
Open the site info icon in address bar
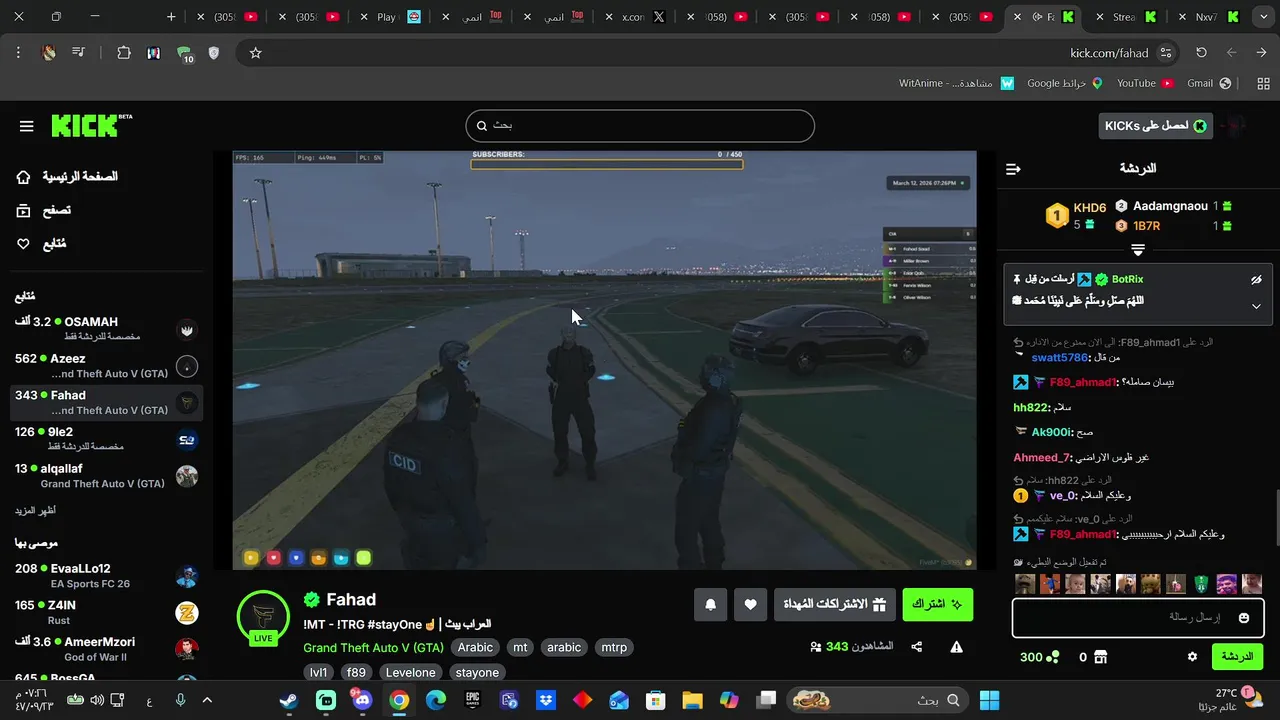click(x=1166, y=53)
